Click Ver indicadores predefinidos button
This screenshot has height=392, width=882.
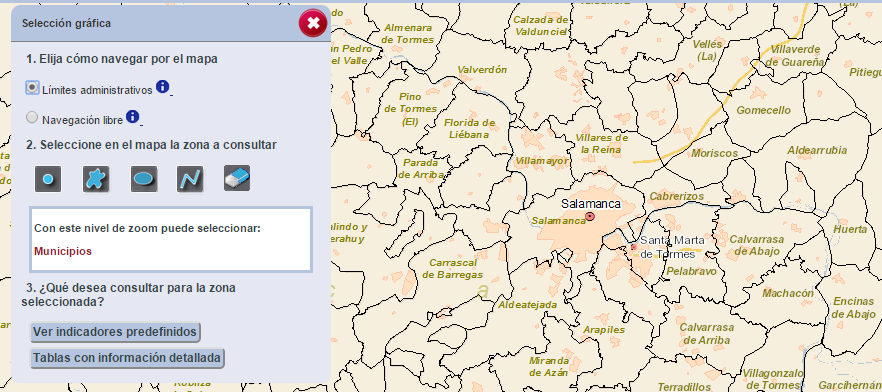[x=115, y=332]
